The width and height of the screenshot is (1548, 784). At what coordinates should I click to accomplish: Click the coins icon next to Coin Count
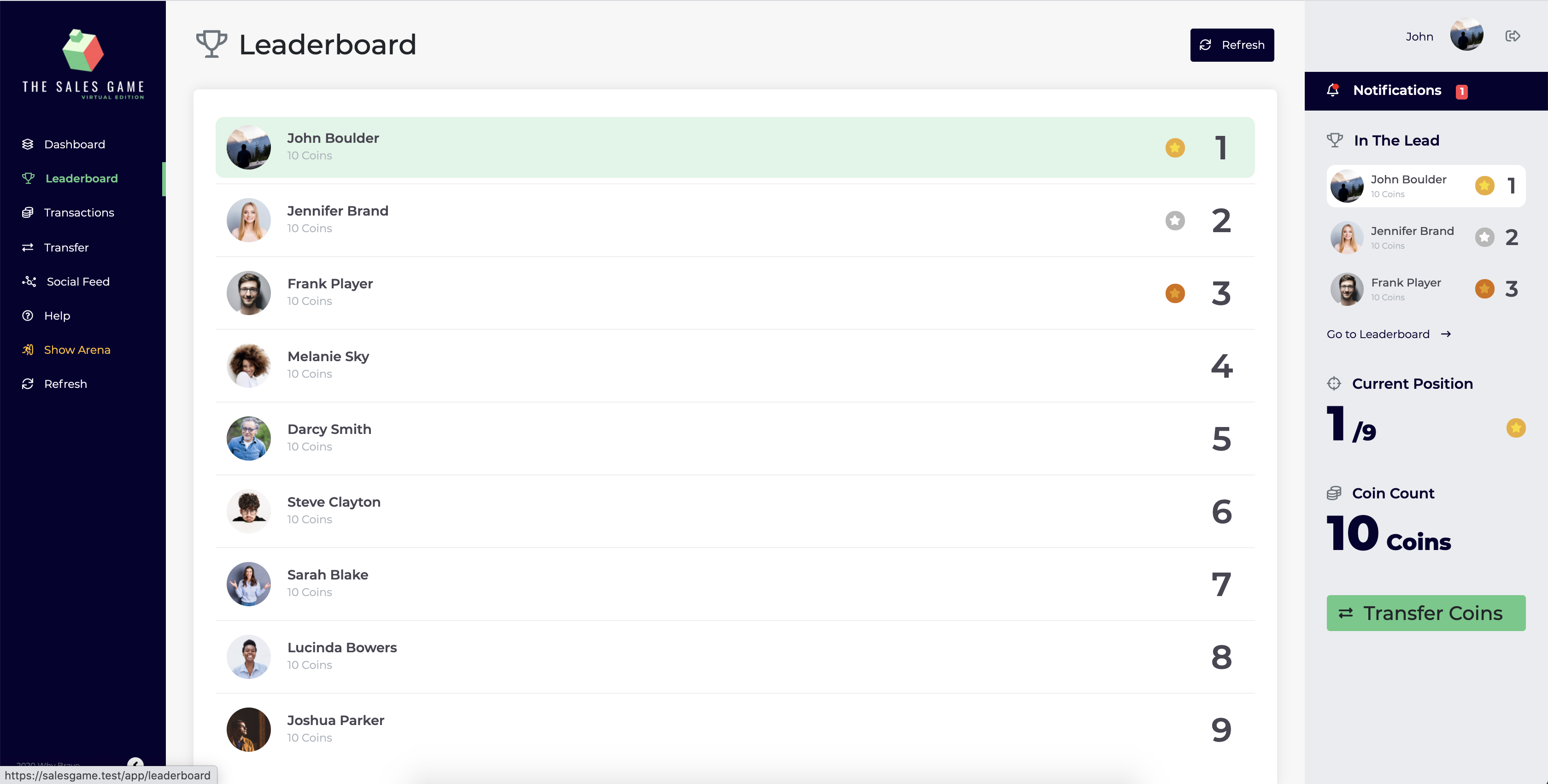[x=1333, y=493]
